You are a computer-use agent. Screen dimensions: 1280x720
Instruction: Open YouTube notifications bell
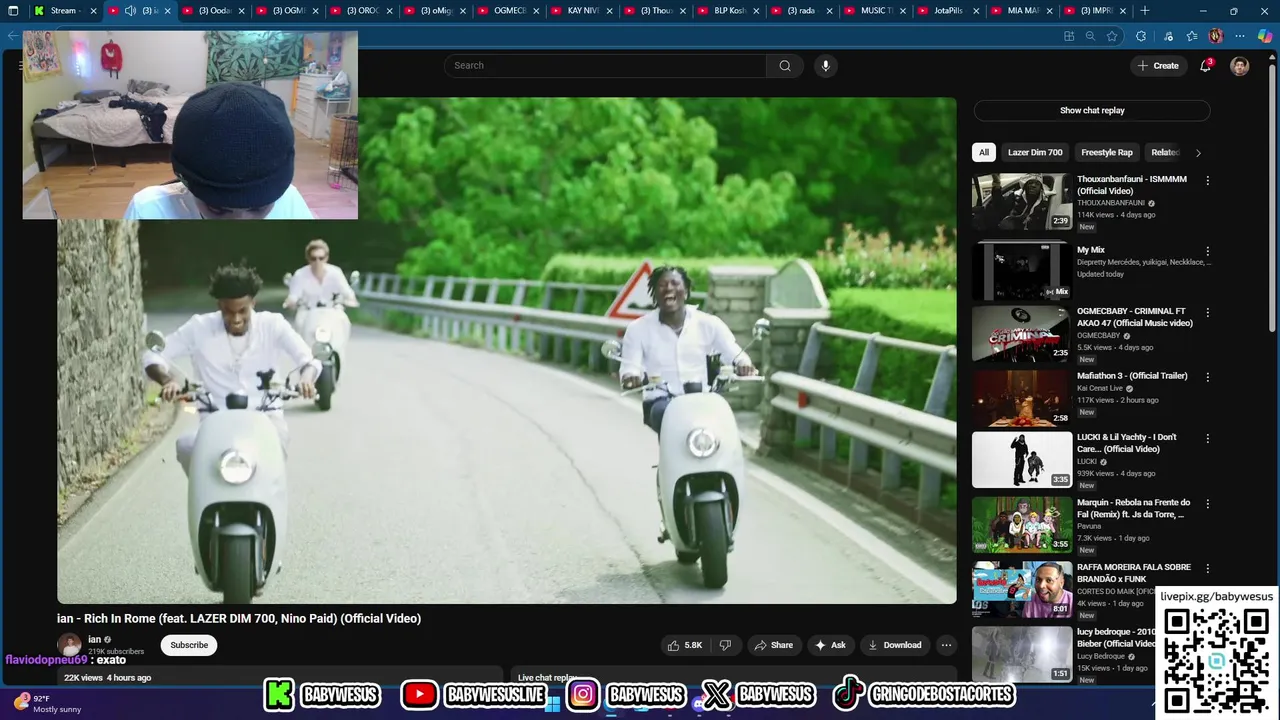click(1205, 66)
